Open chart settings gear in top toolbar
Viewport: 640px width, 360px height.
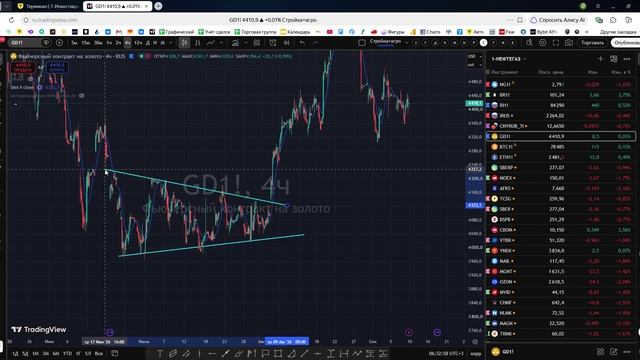542,43
